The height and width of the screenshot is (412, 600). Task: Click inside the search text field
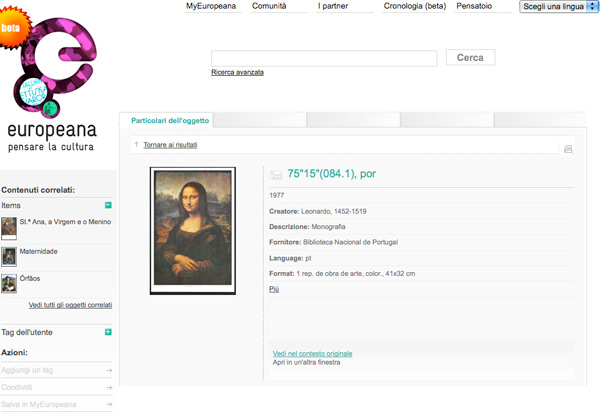point(324,58)
